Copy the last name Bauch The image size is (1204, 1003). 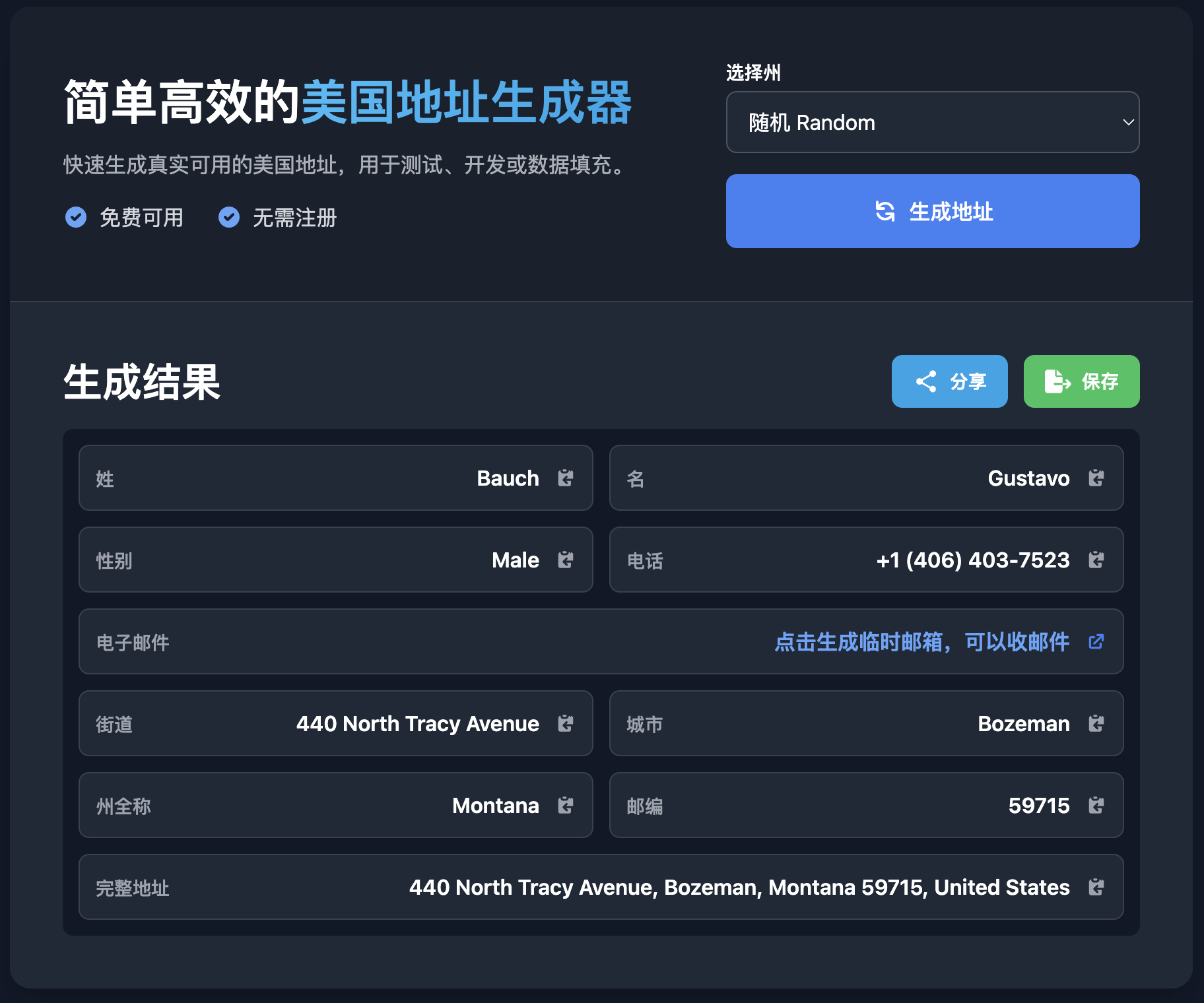(x=566, y=478)
